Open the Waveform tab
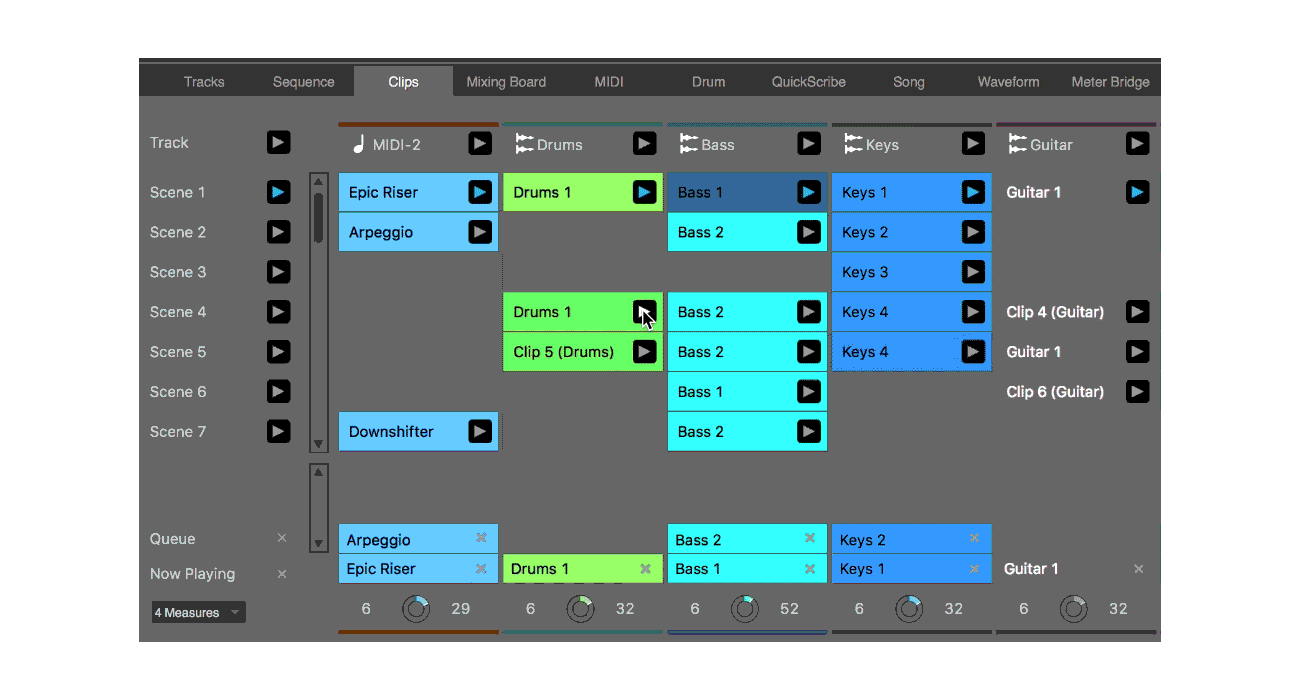Screen dimensions: 1300x700 point(1008,82)
